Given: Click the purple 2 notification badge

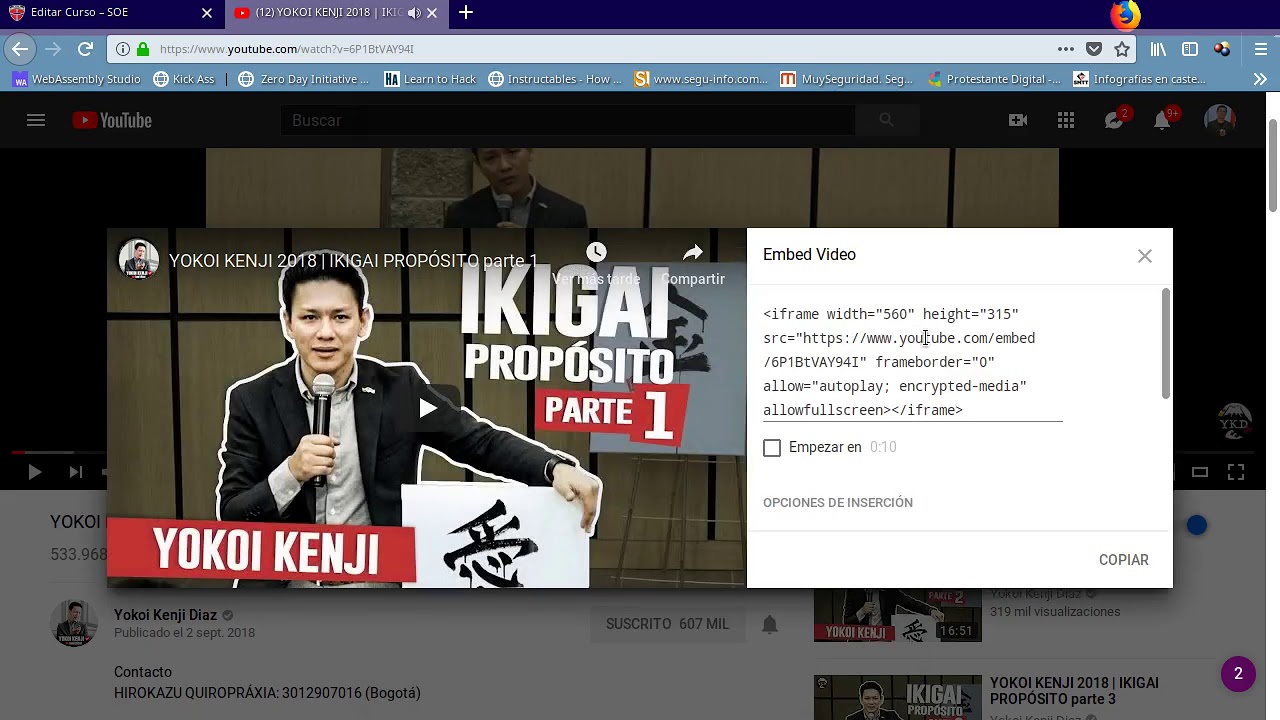Looking at the screenshot, I should pyautogui.click(x=1238, y=674).
